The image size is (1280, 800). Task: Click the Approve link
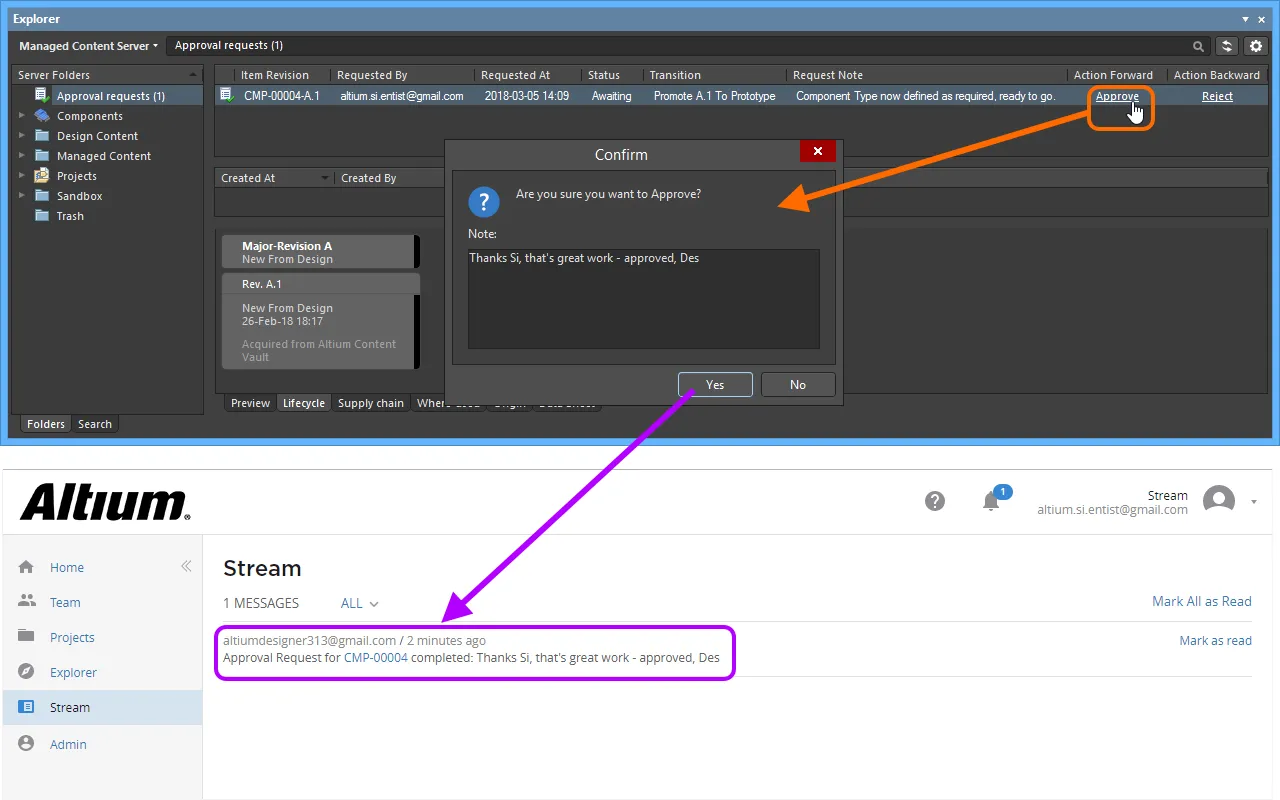click(1117, 96)
